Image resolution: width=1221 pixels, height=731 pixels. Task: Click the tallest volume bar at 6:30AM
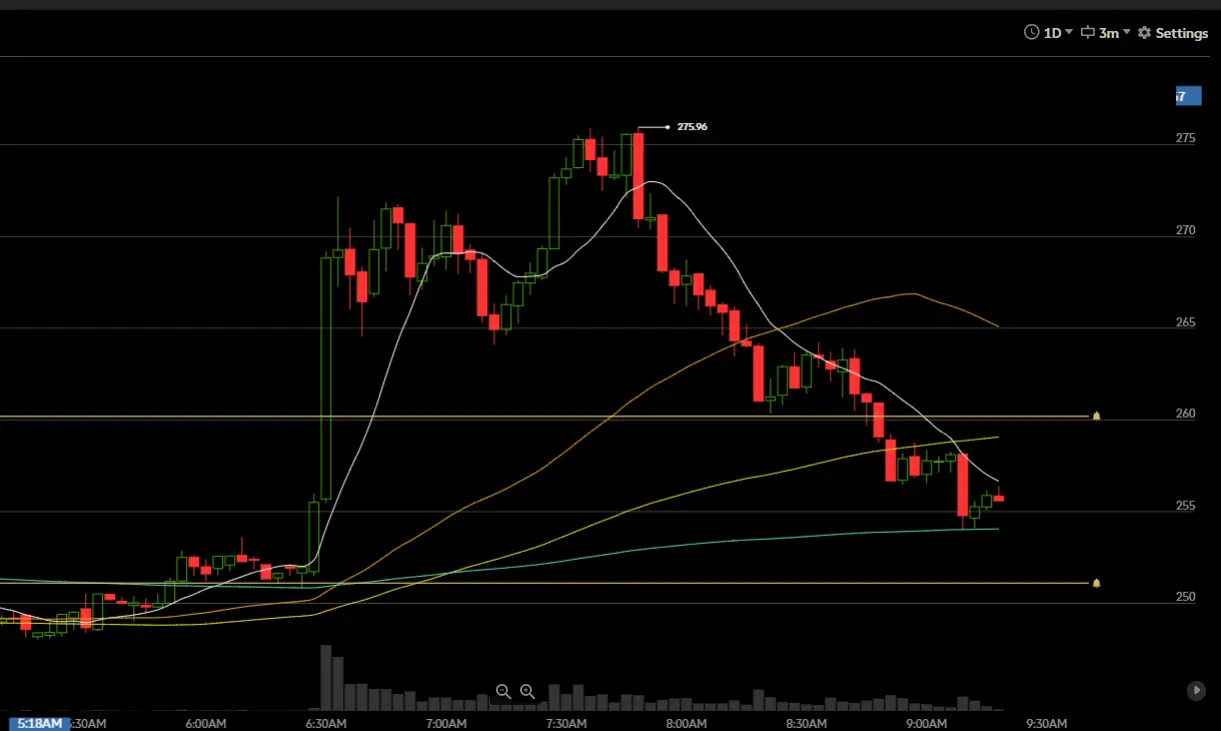point(326,677)
